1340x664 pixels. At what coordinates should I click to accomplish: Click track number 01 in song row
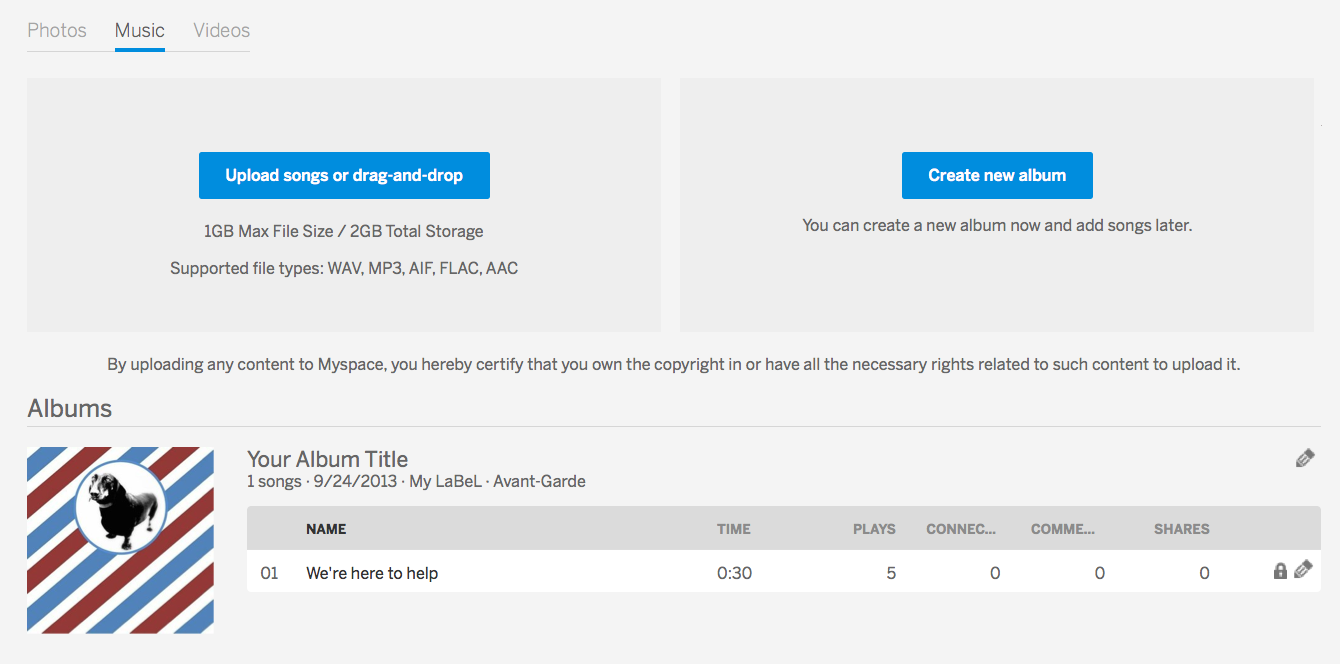tap(269, 573)
